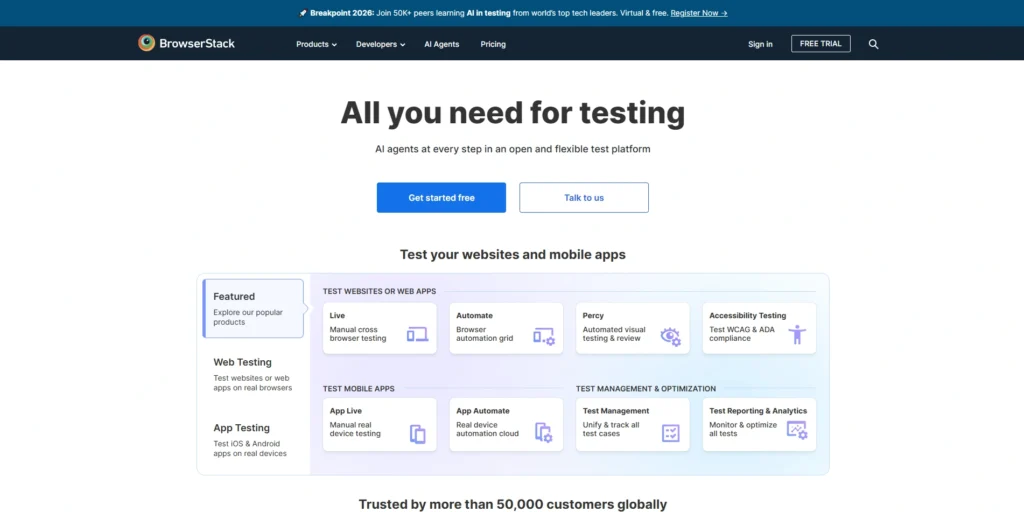This screenshot has height=512, width=1024.
Task: Click 'Browser automation grid' text
Action: coord(485,334)
